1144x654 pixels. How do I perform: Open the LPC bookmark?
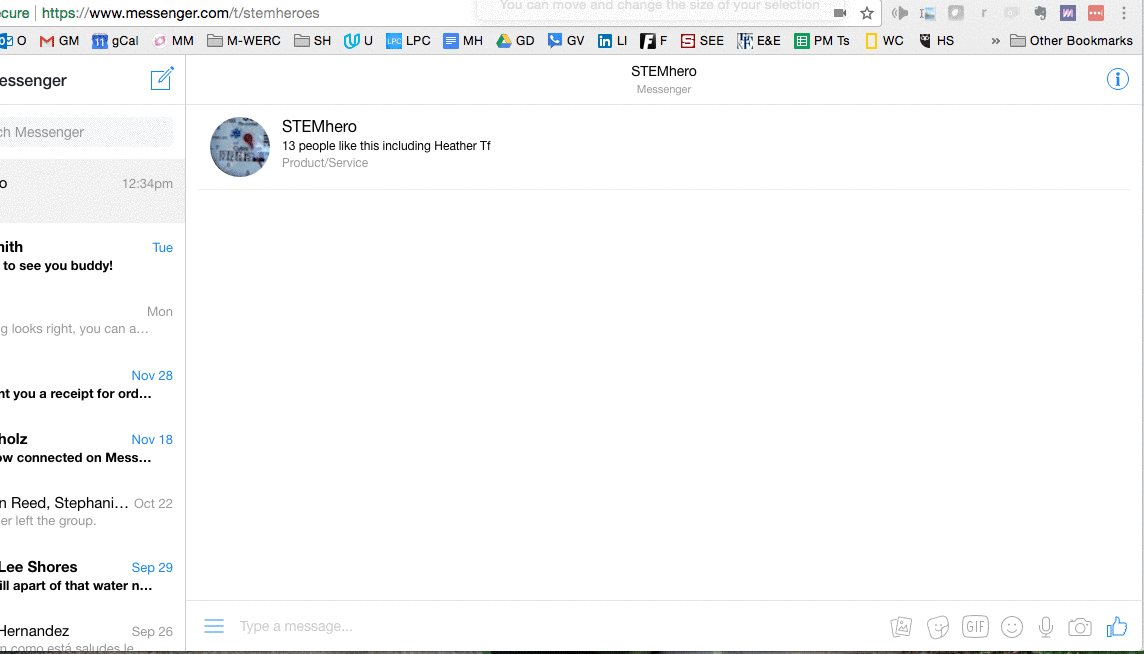[x=408, y=41]
